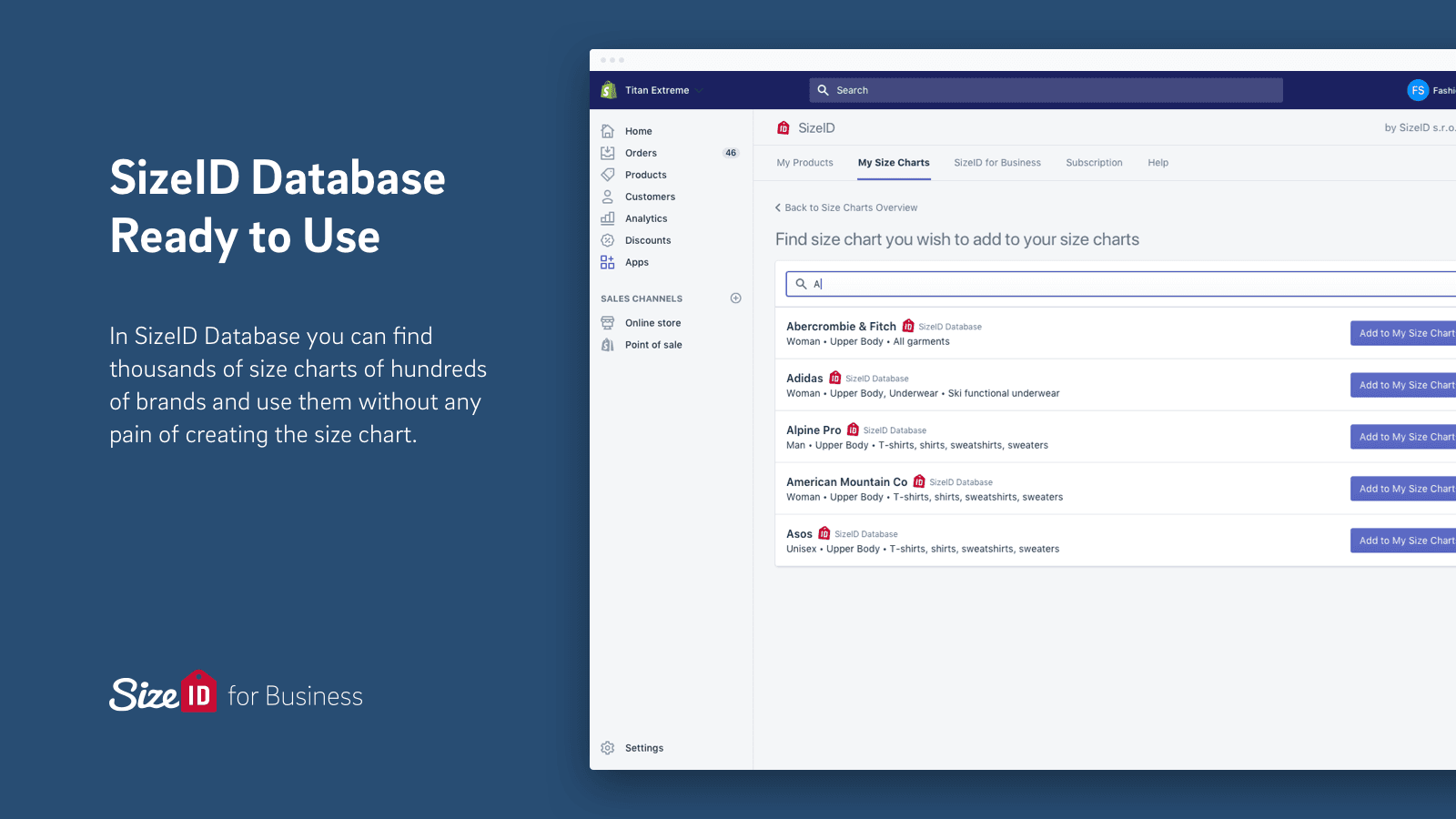Open the FS account avatar menu
Viewport: 1456px width, 819px height.
point(1419,89)
